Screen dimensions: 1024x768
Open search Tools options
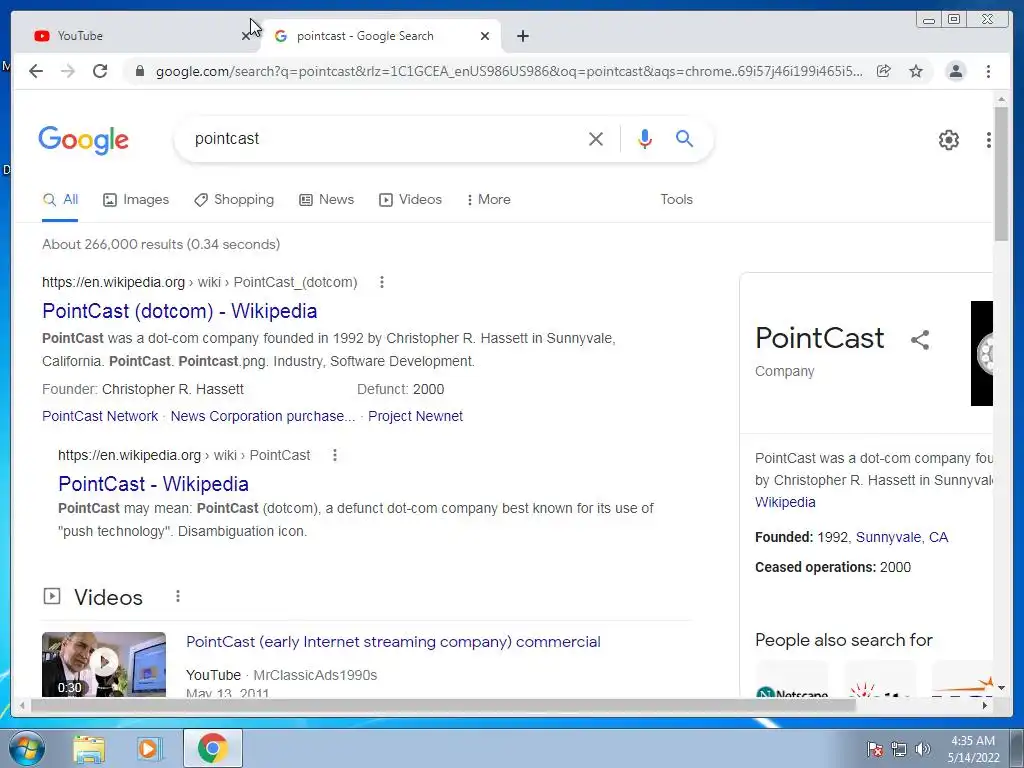(x=677, y=200)
